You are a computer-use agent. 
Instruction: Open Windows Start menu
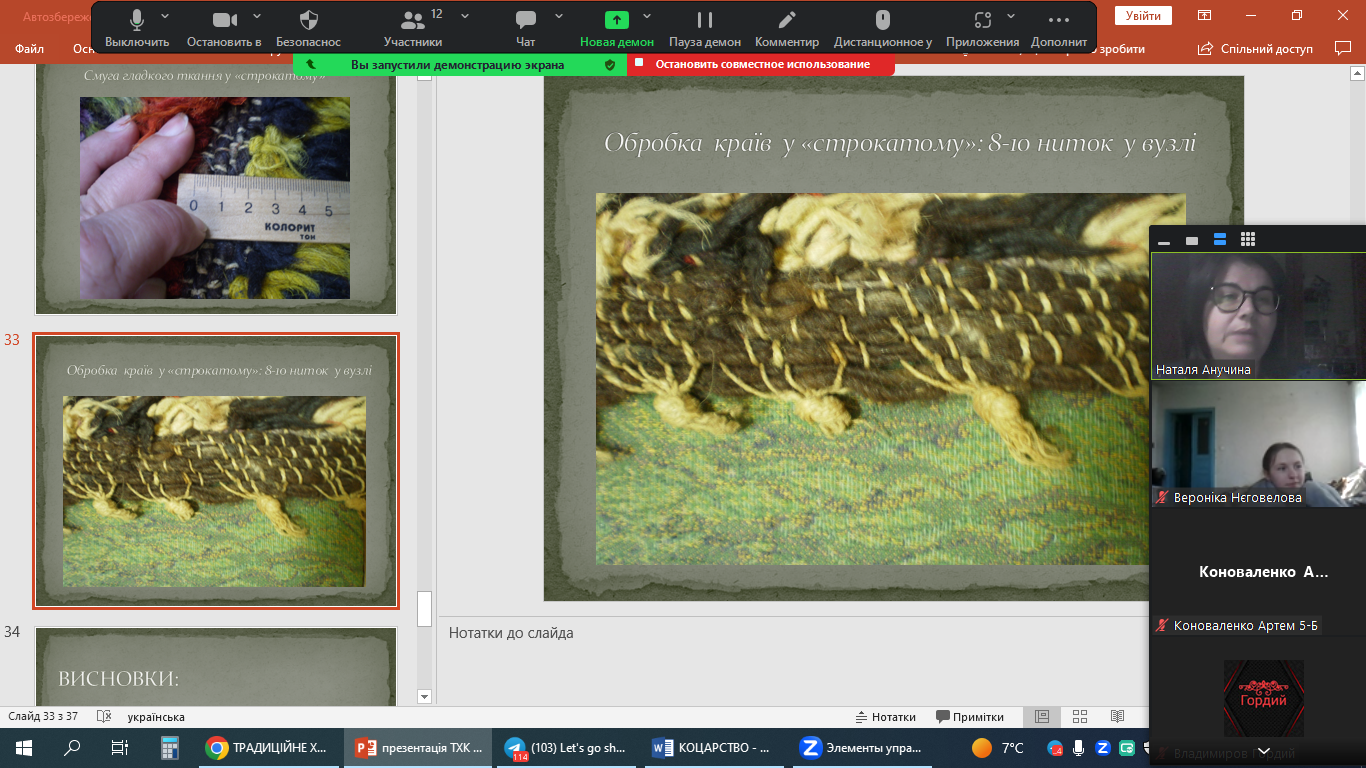coord(24,747)
